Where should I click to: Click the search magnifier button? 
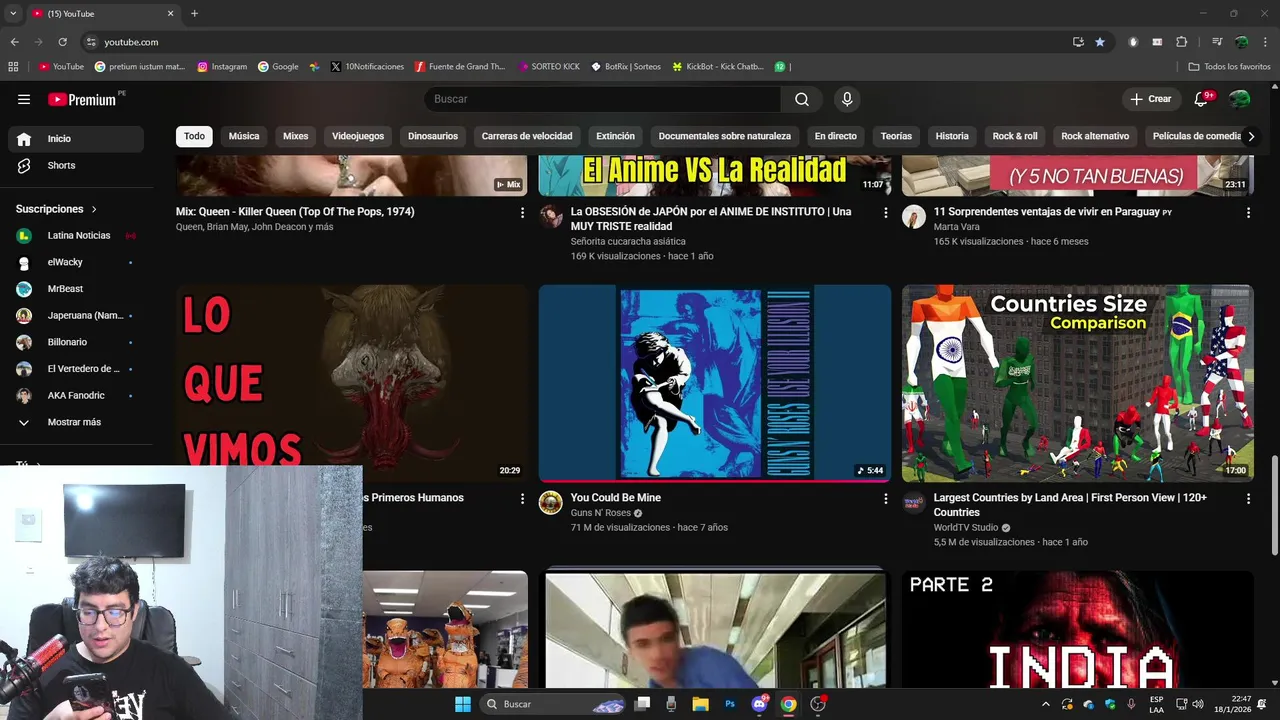[802, 99]
